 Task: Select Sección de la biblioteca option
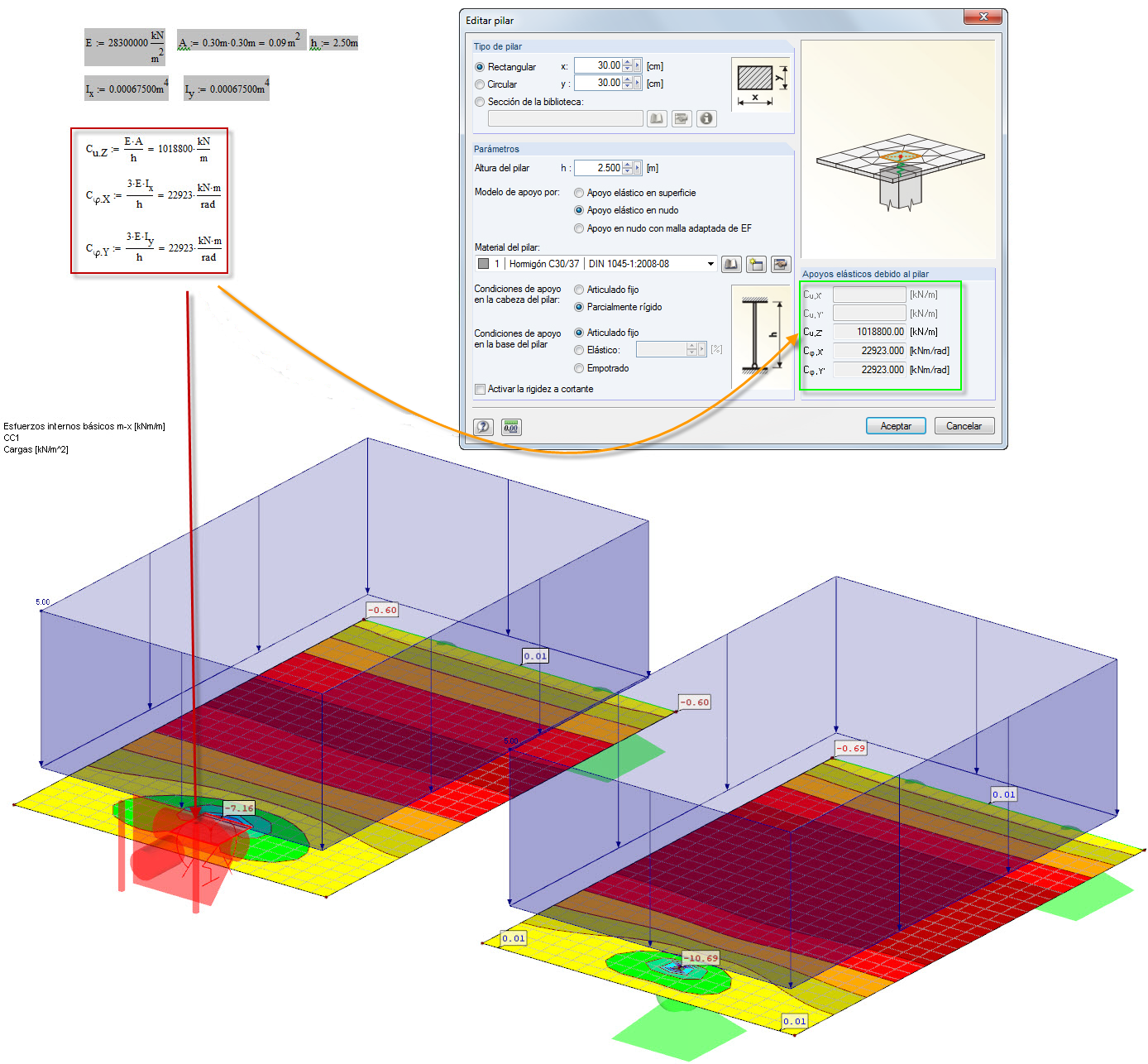pyautogui.click(x=480, y=102)
